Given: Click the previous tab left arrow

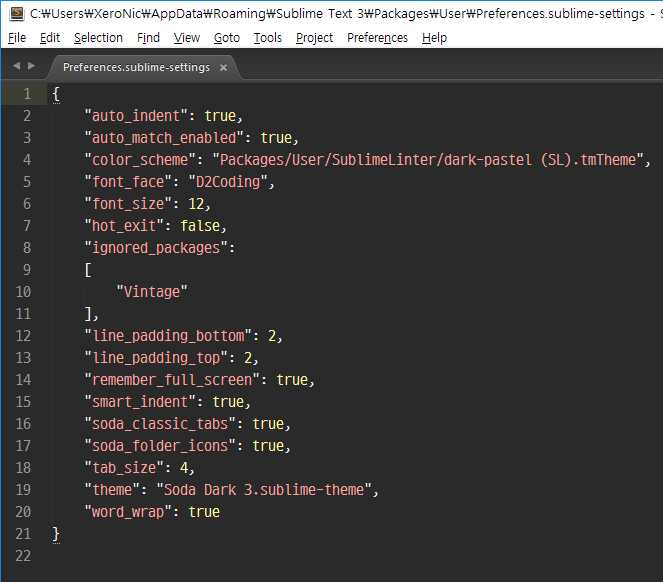Looking at the screenshot, I should coord(16,66).
